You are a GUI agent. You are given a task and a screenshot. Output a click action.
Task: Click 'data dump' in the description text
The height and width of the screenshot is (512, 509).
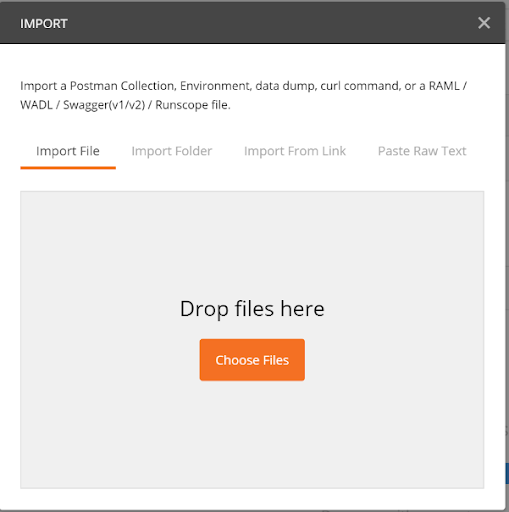pyautogui.click(x=285, y=86)
